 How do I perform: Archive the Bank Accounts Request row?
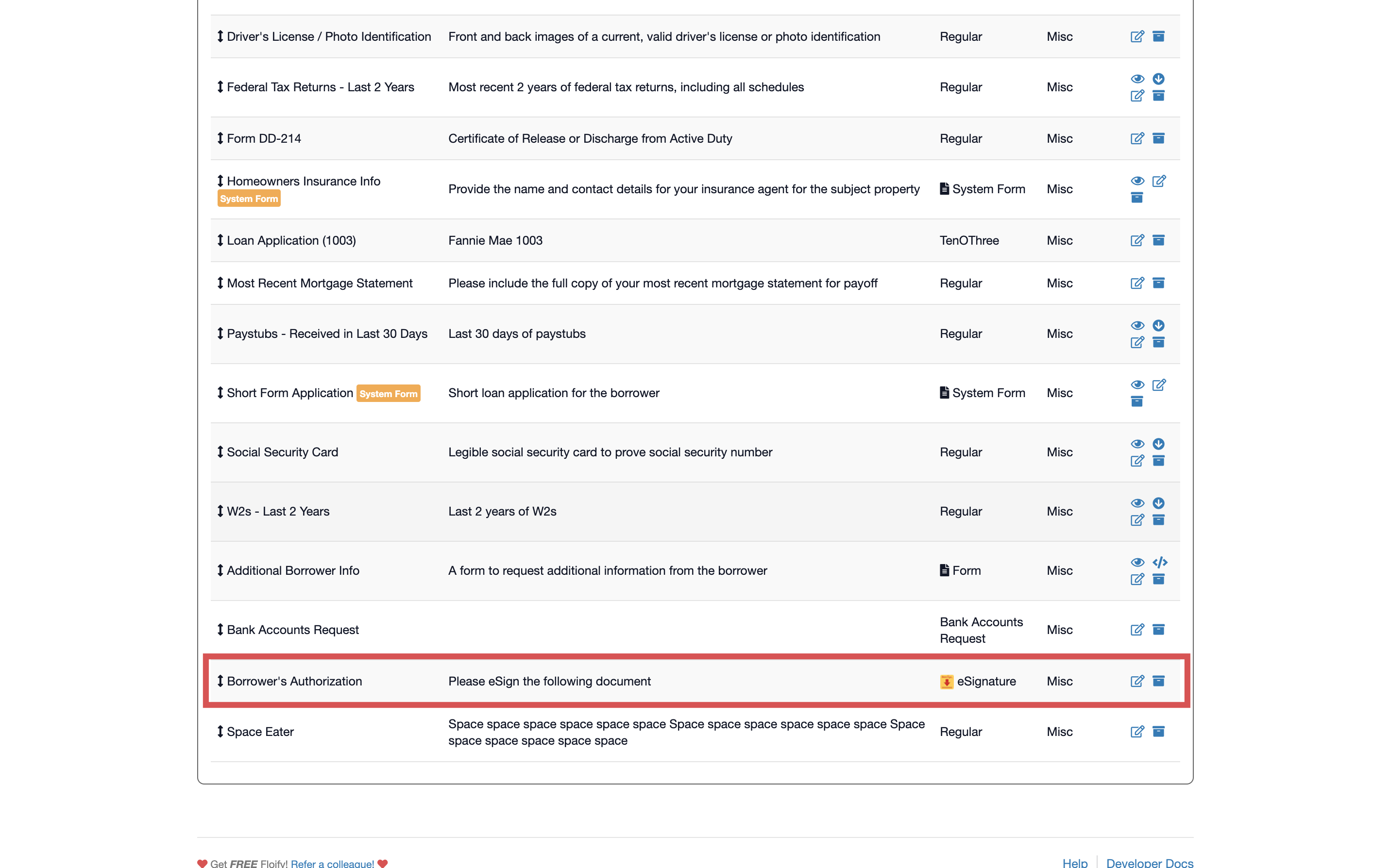click(1159, 629)
